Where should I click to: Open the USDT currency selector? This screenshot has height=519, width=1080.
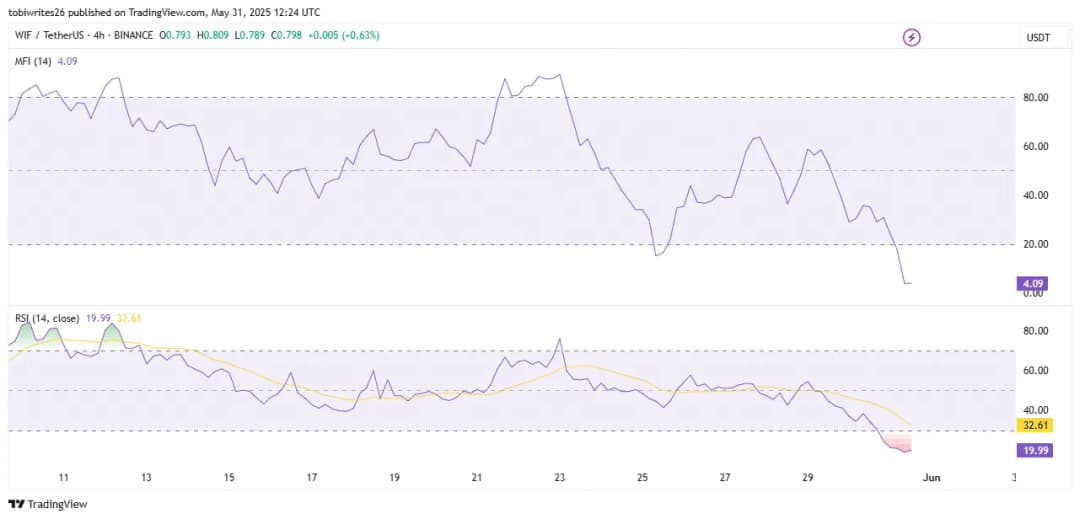(1037, 38)
